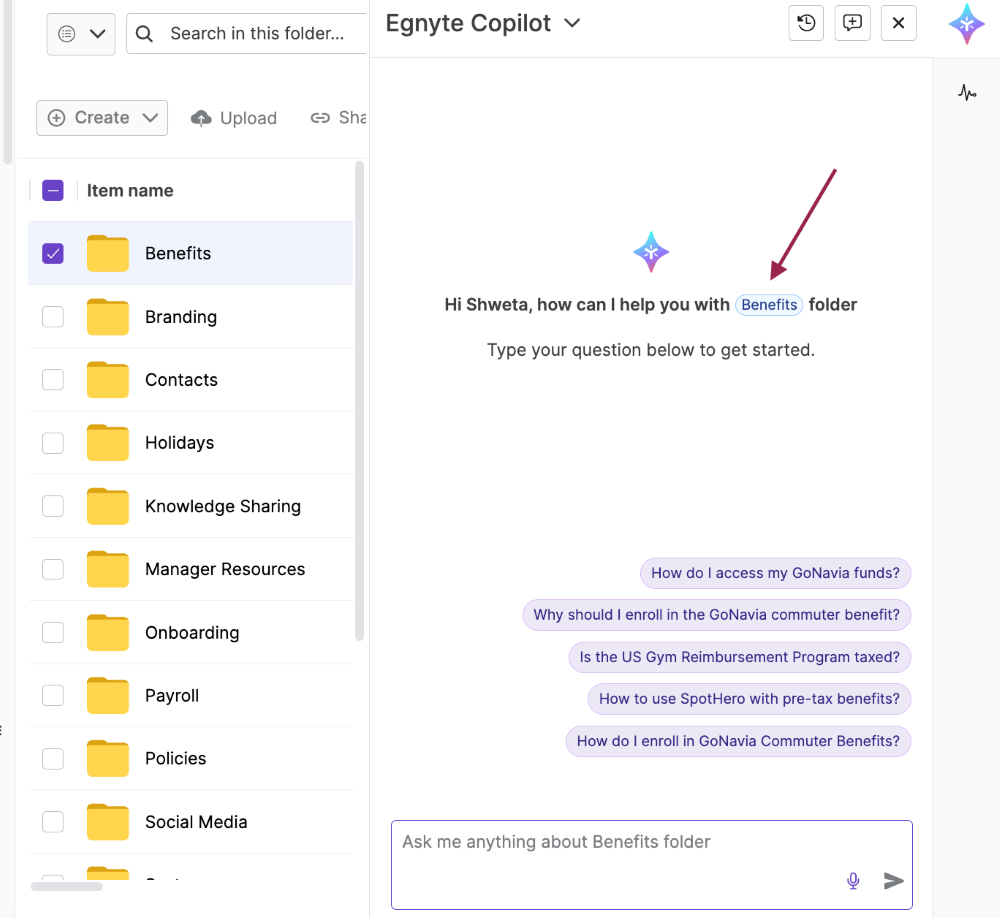Choose the SpotHero pre-tax benefits suggestion

(x=749, y=699)
